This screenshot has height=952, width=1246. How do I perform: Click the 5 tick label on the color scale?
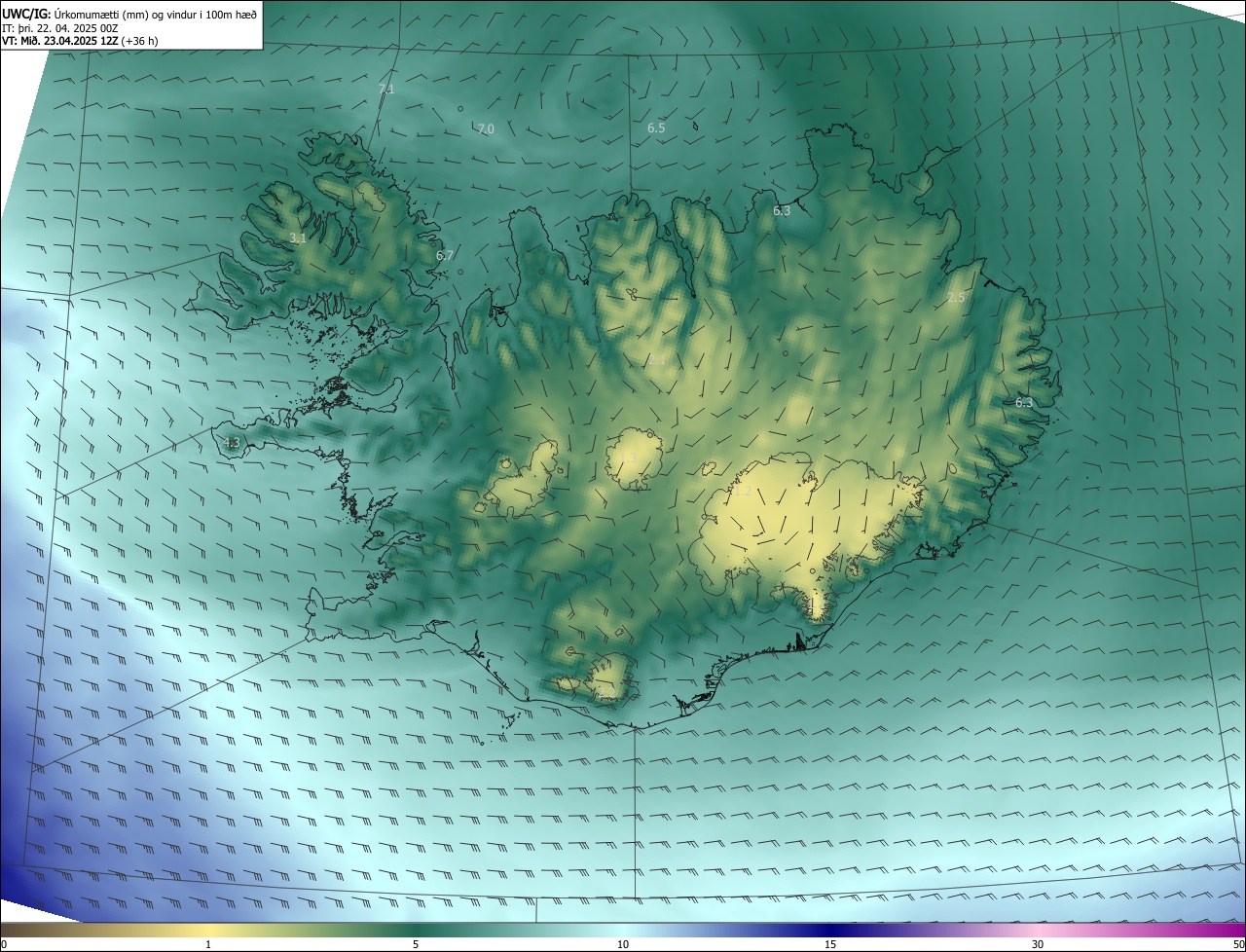click(416, 945)
